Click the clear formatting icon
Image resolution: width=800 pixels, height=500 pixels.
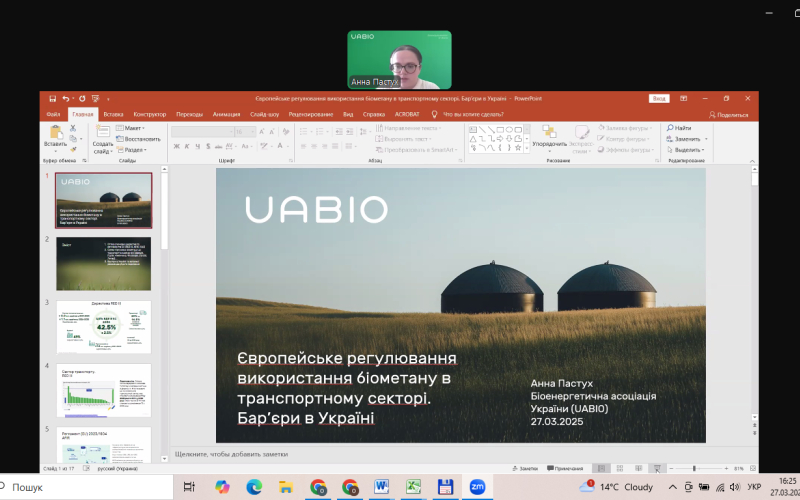coord(286,132)
